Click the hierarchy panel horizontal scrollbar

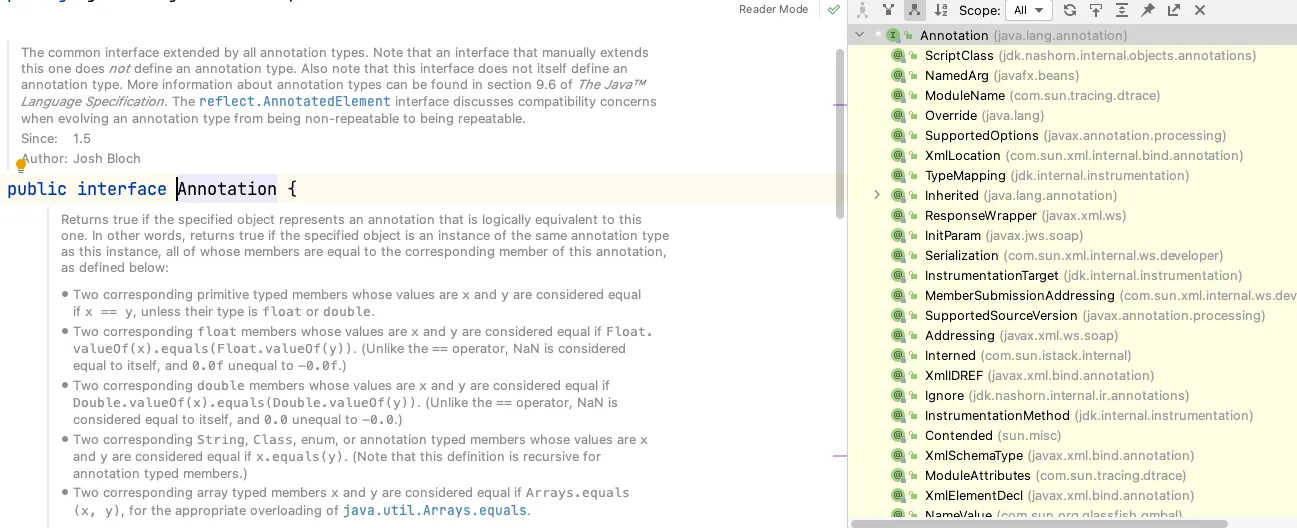click(1040, 523)
